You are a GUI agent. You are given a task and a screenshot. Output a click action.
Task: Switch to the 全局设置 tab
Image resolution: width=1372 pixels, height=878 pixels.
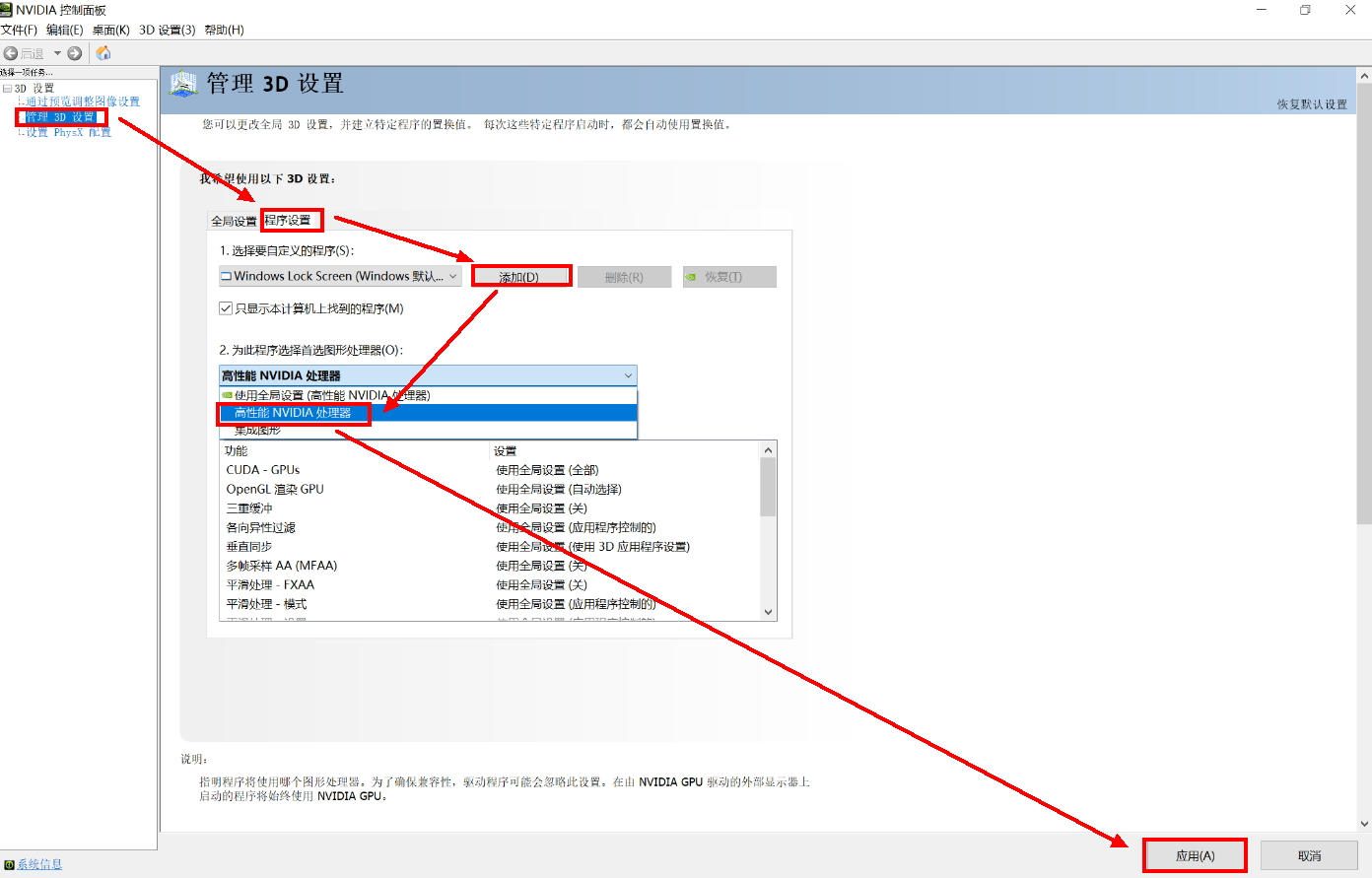click(x=234, y=222)
